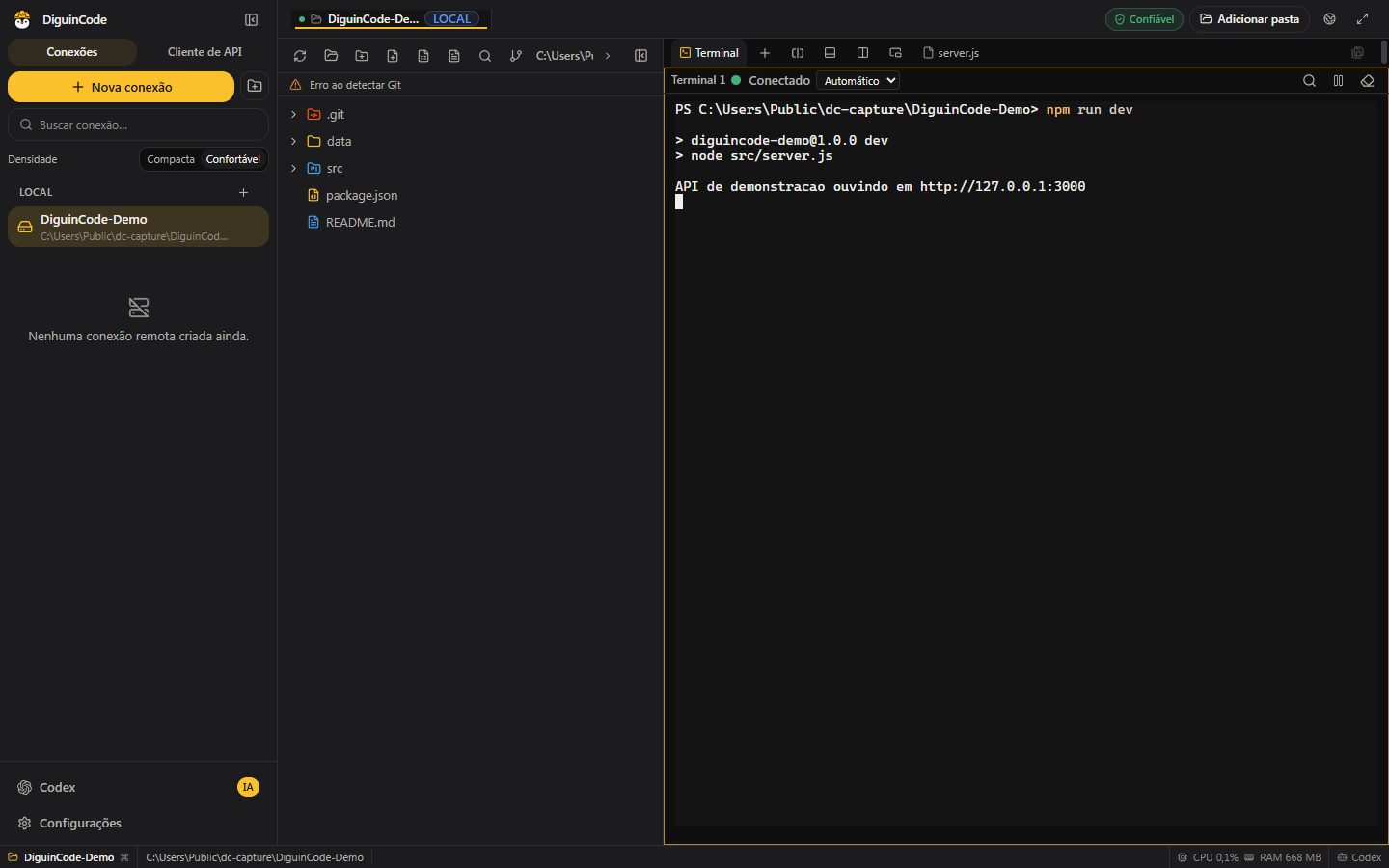Open the server.js tab
Viewport: 1389px width, 868px height.
point(951,53)
